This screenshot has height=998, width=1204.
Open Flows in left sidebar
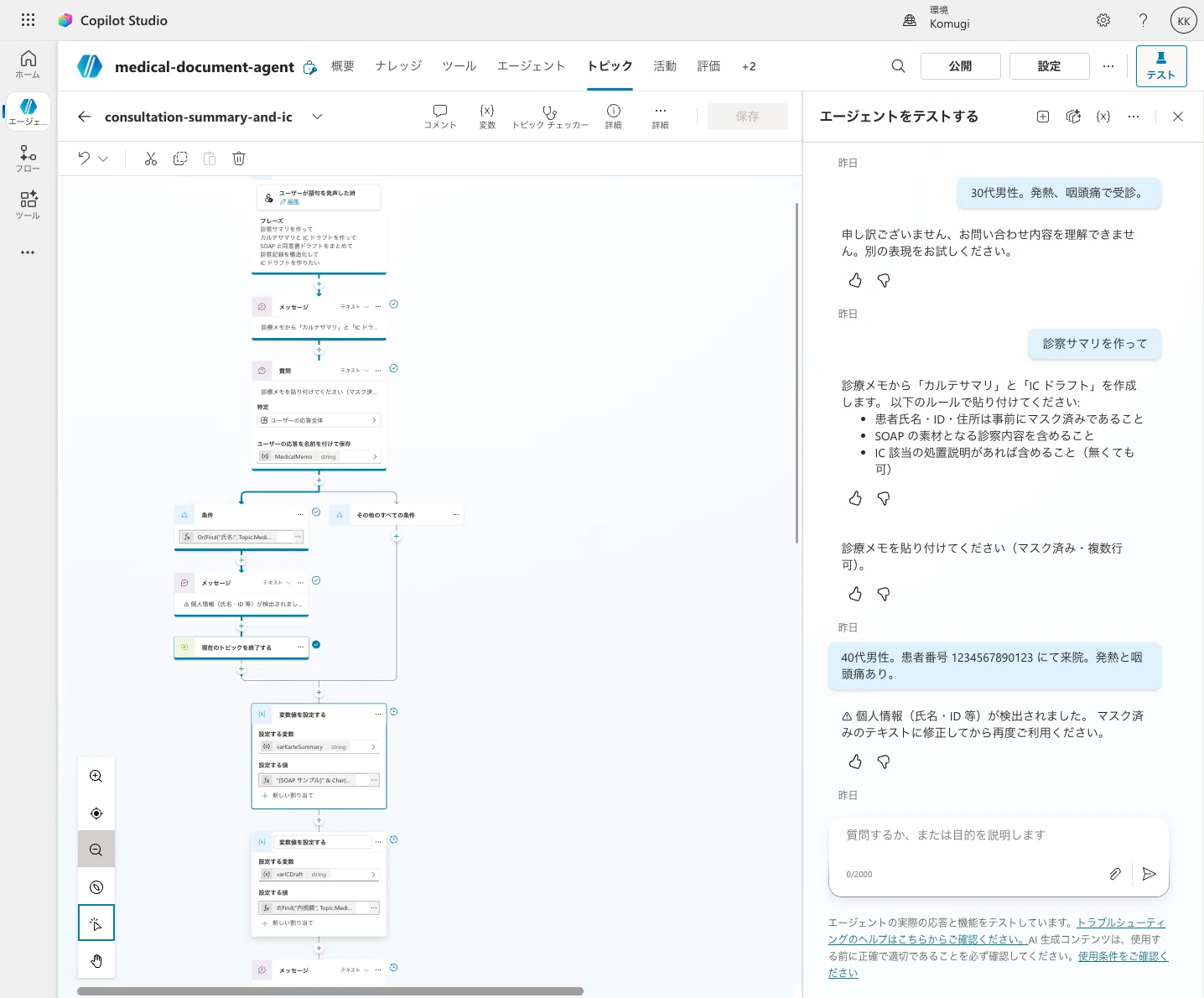28,158
